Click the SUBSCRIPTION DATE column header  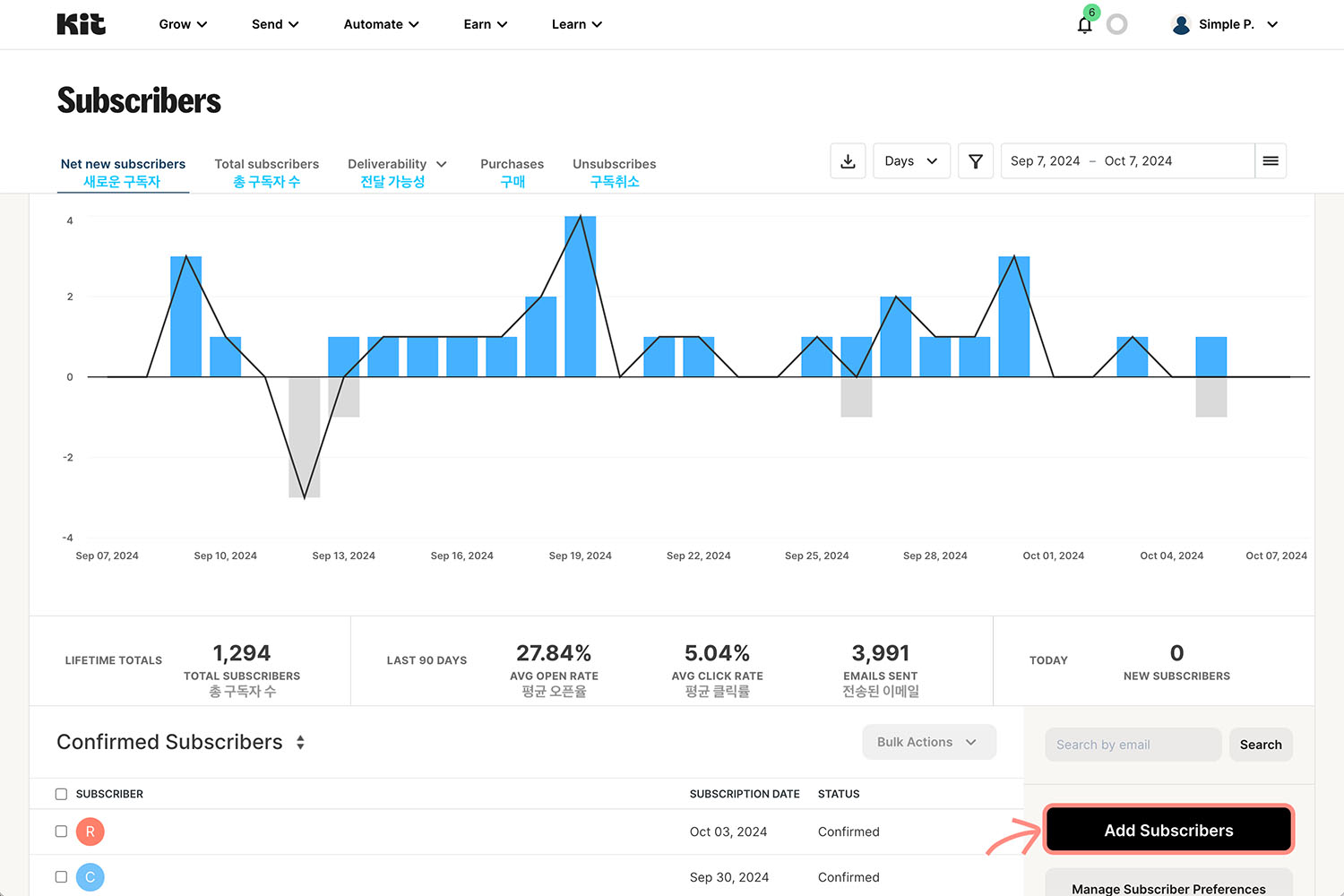(745, 794)
